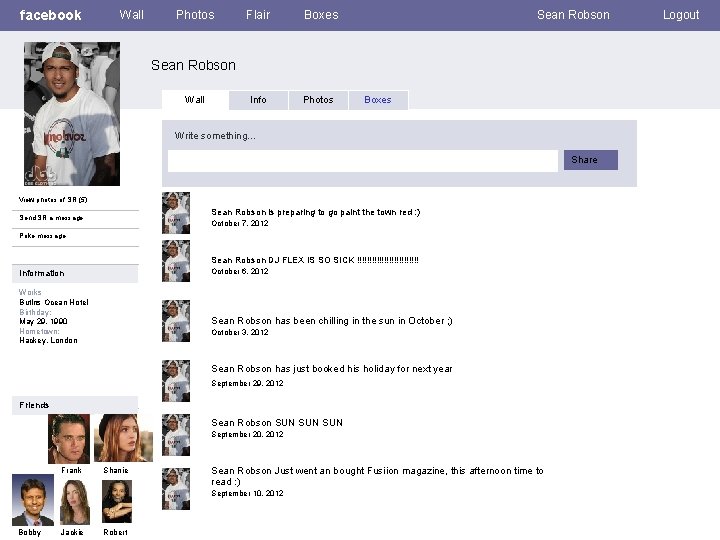Click avatar beside chilling in the sun post
This screenshot has width=720, height=540.
point(176,321)
